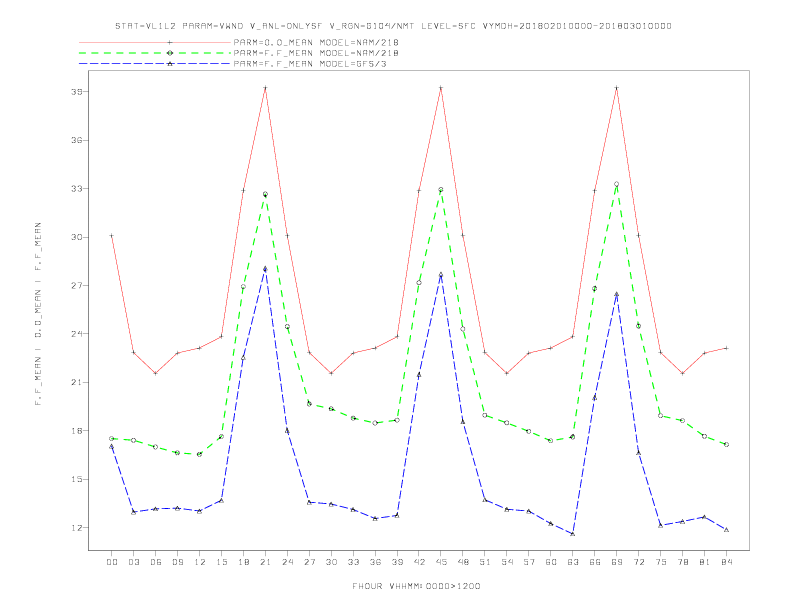Click x-axis tick label 39
Viewport: 792px width, 612px height.
point(397,562)
